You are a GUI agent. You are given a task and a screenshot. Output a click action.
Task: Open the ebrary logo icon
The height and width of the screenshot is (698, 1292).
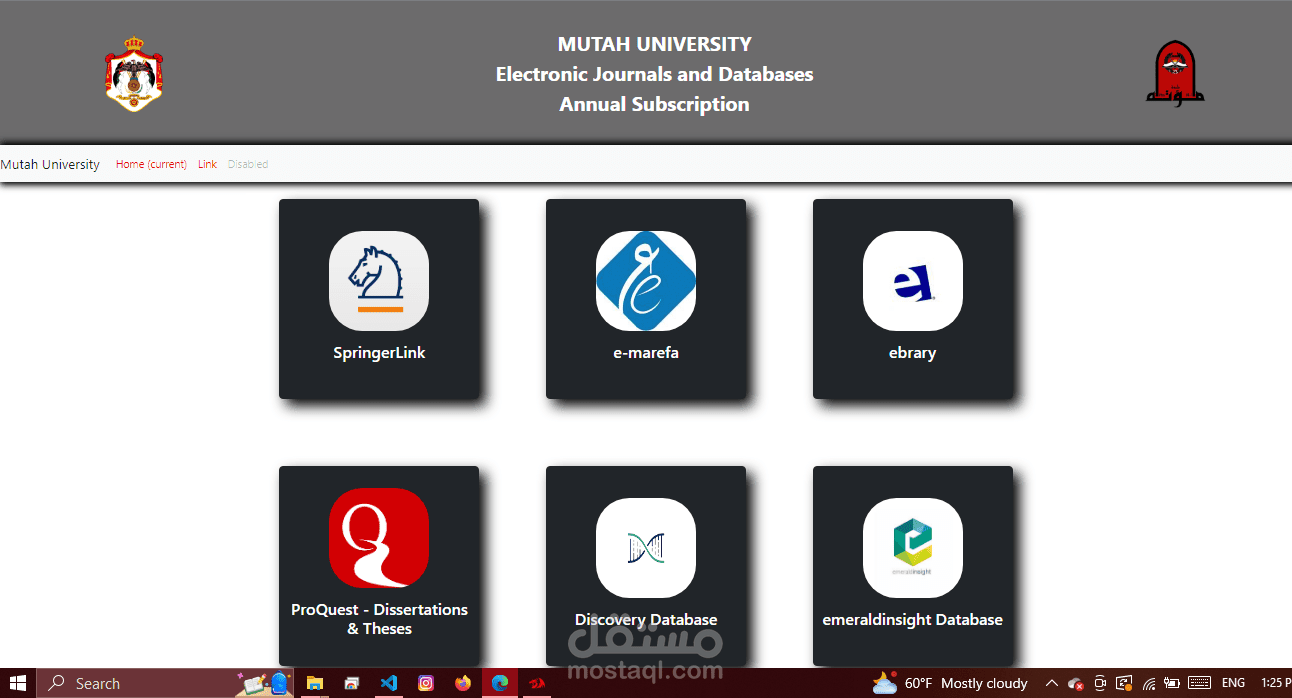[x=913, y=281]
